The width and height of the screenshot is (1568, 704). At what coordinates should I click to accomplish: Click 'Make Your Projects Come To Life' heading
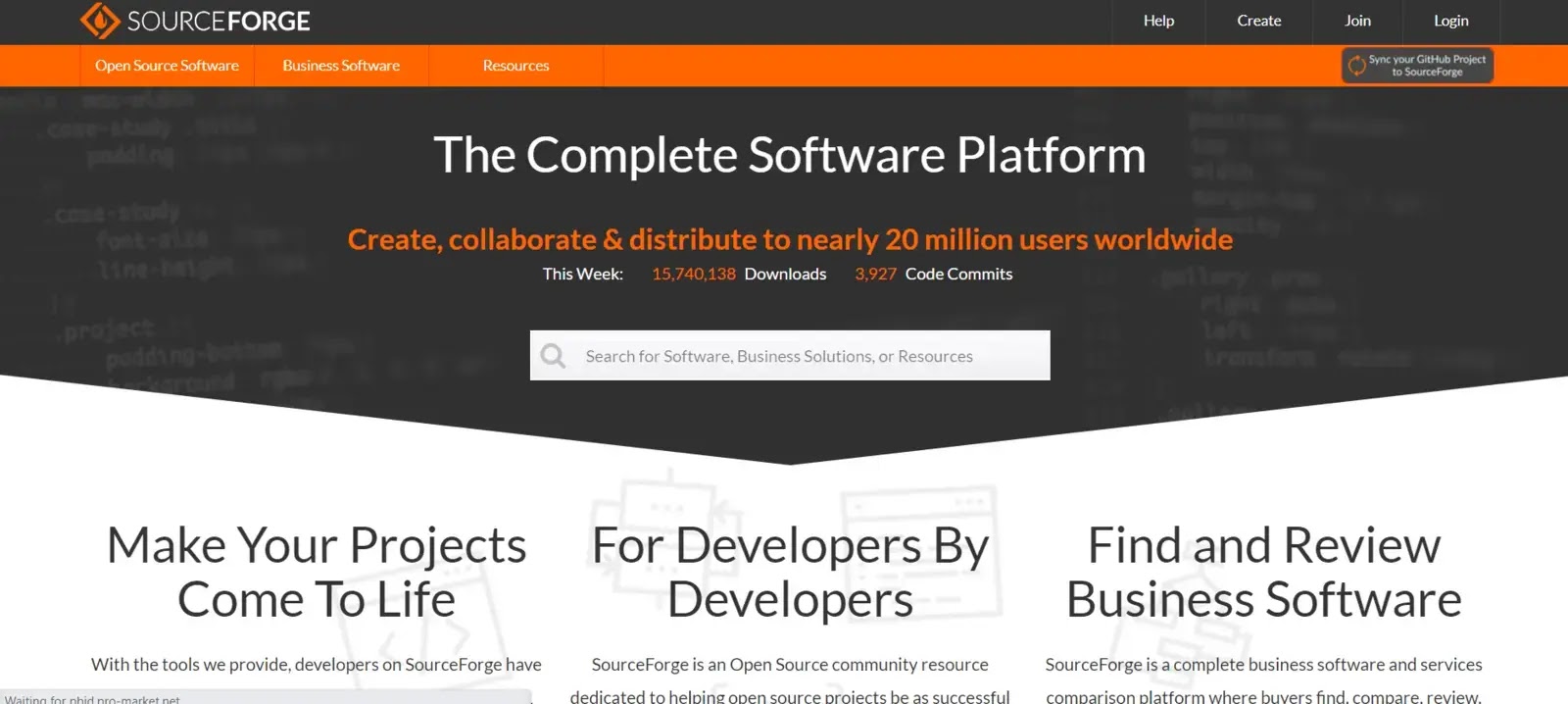(x=317, y=573)
